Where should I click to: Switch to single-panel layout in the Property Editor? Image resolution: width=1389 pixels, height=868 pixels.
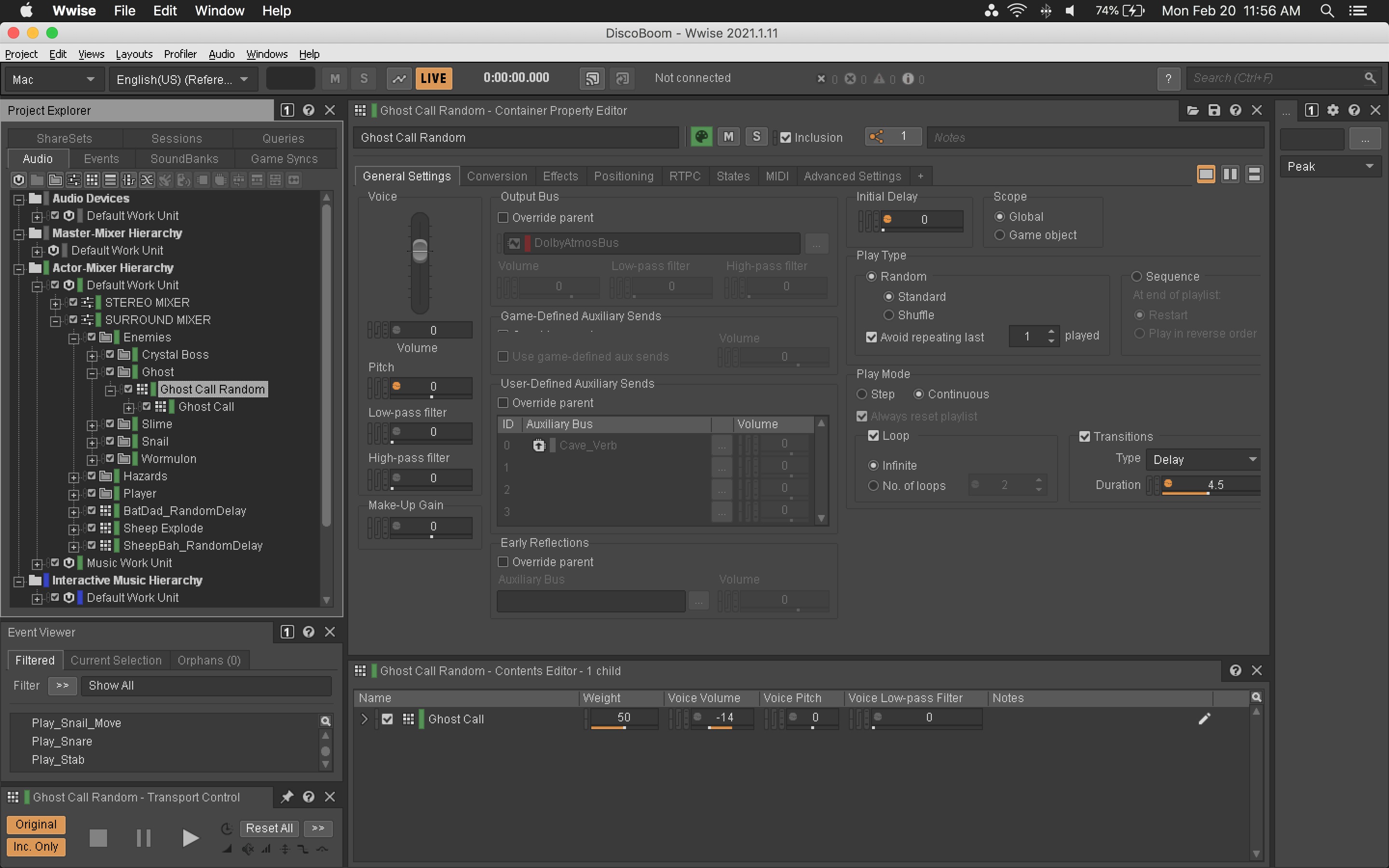tap(1206, 175)
